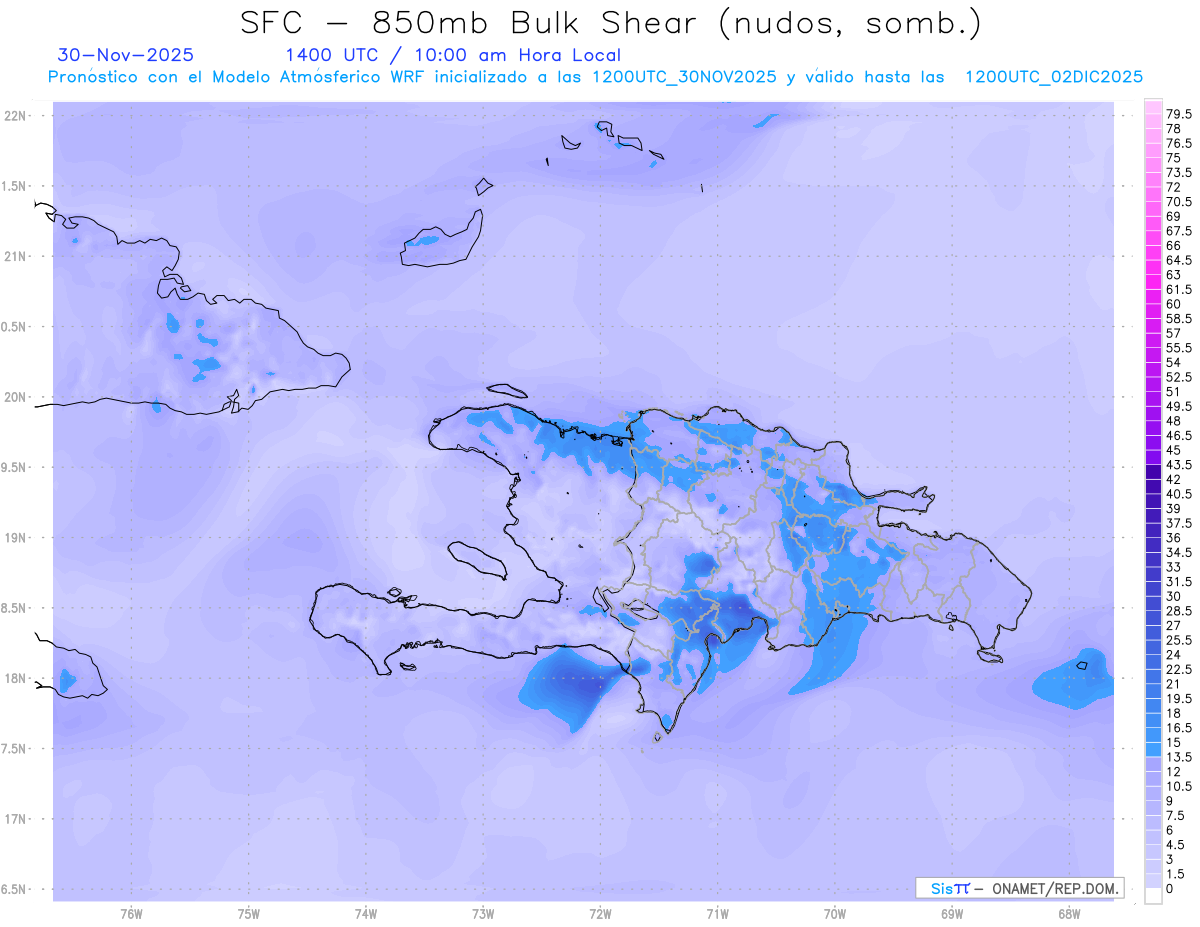Click the color bar value "54"
The image size is (1200, 927).
click(x=1173, y=362)
